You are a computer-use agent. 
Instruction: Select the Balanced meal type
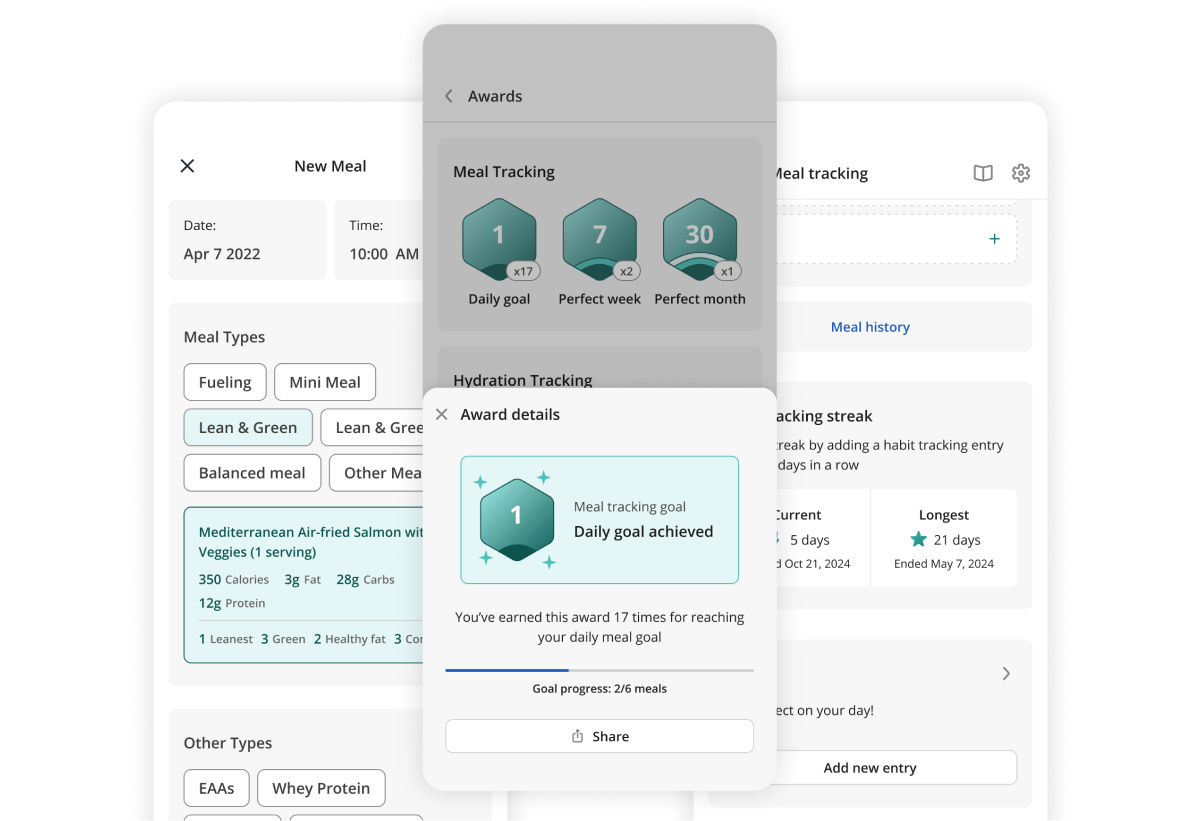coord(252,473)
